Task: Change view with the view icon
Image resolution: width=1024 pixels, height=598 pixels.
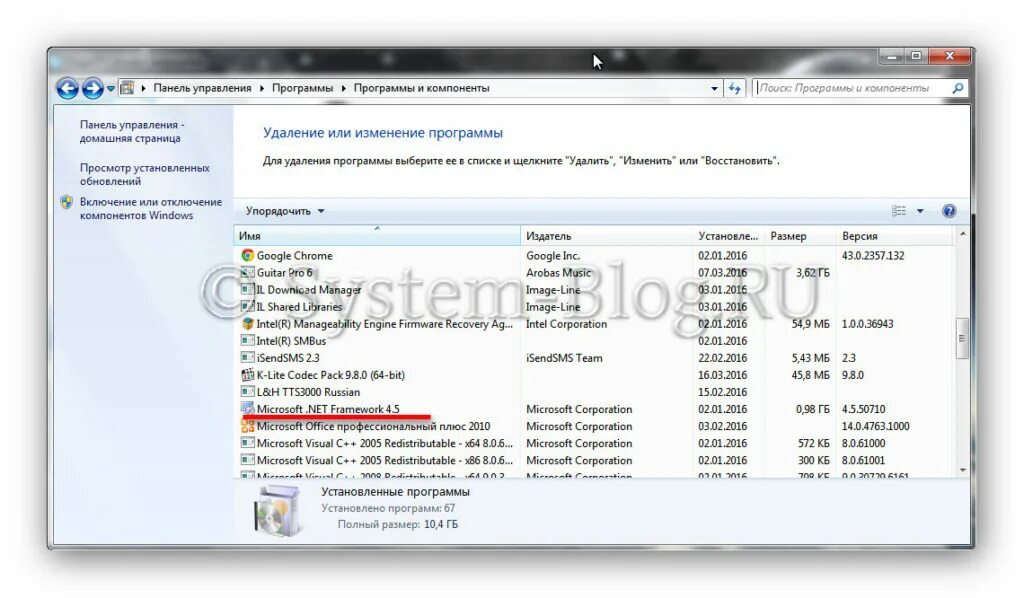Action: (899, 211)
